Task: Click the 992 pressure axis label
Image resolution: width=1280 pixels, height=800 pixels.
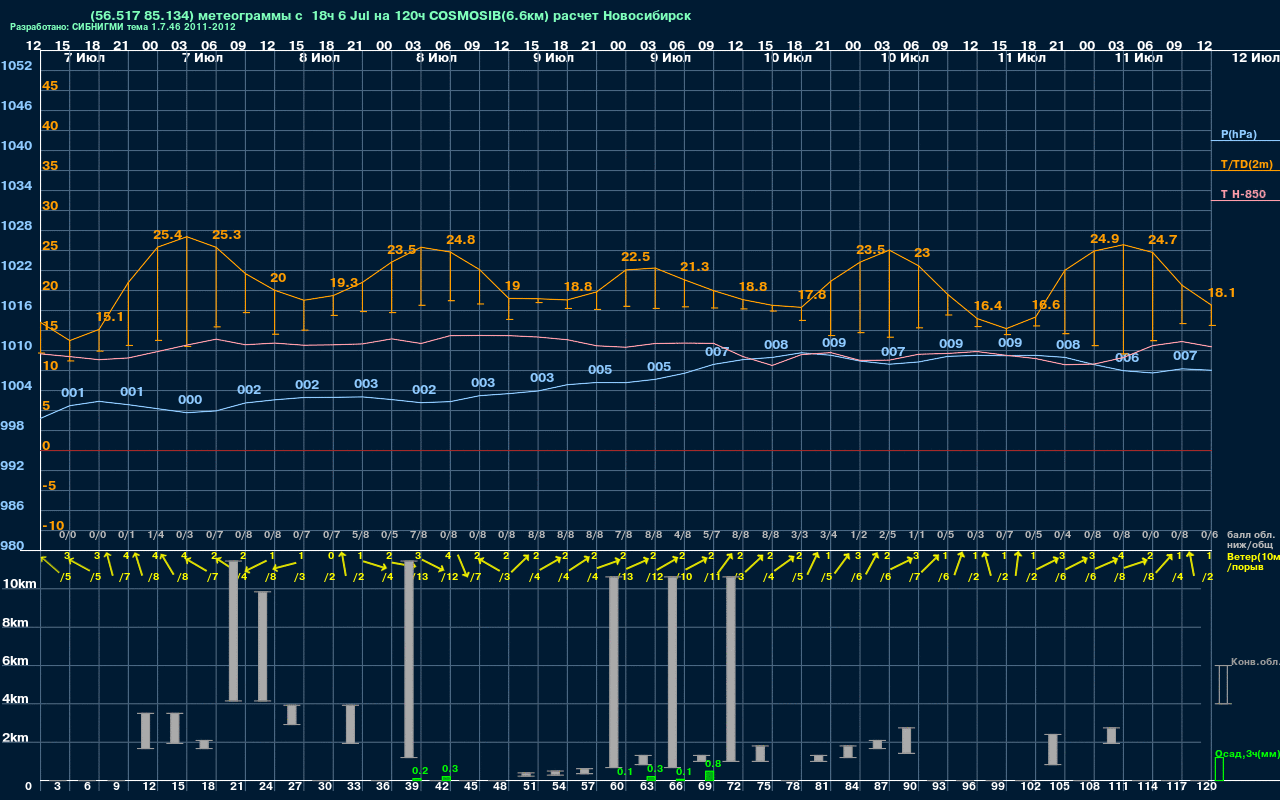Action: pyautogui.click(x=12, y=466)
